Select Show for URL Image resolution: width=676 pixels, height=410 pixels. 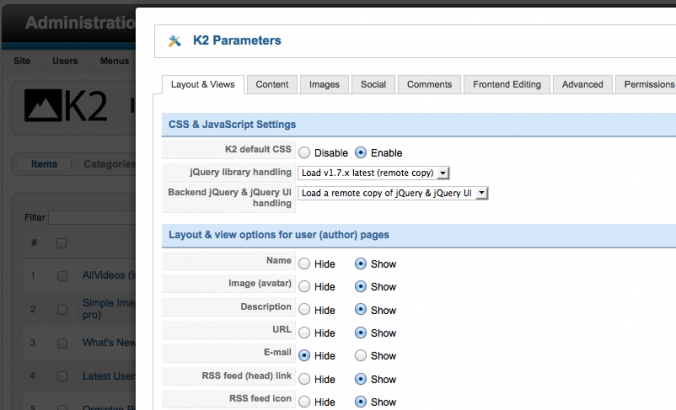click(x=361, y=332)
